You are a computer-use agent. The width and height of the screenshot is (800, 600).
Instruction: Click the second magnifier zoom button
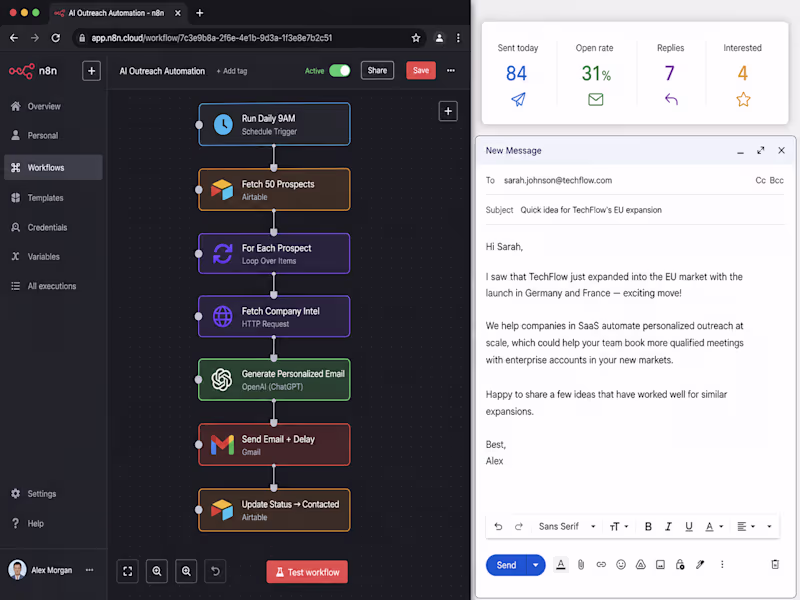tap(186, 571)
